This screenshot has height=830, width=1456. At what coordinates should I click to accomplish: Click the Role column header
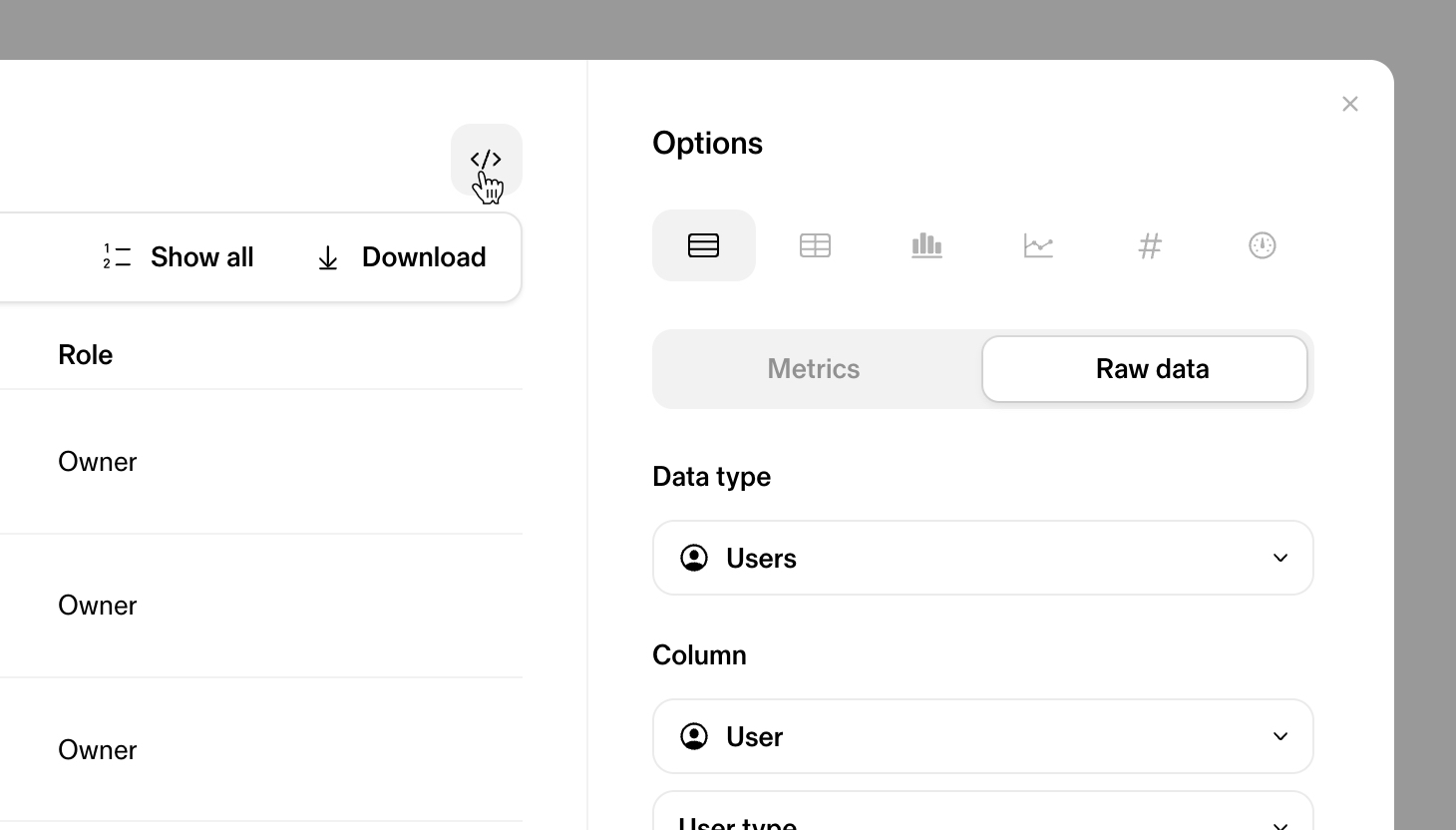(86, 355)
